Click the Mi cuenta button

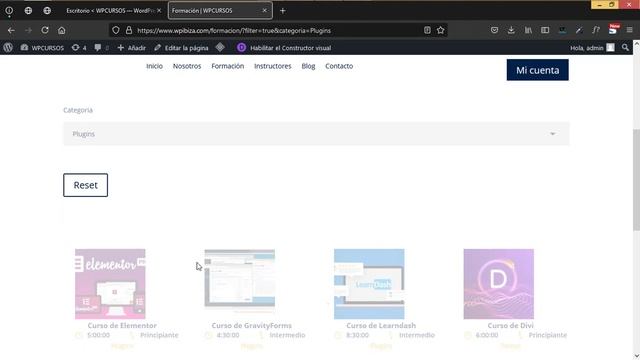[x=538, y=70]
